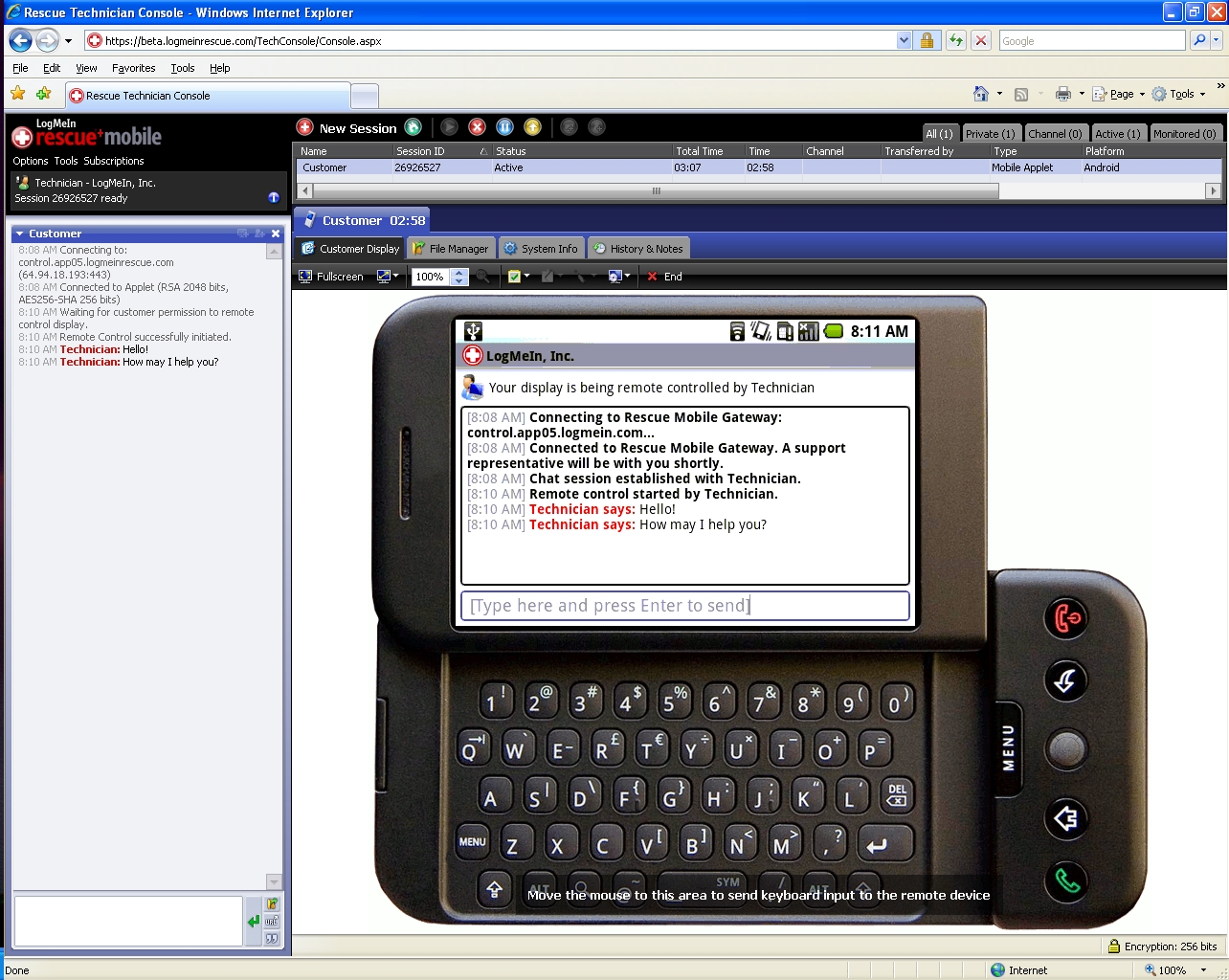This screenshot has height=980, width=1229.
Task: Open the File menu in Internet Explorer
Action: 20,68
